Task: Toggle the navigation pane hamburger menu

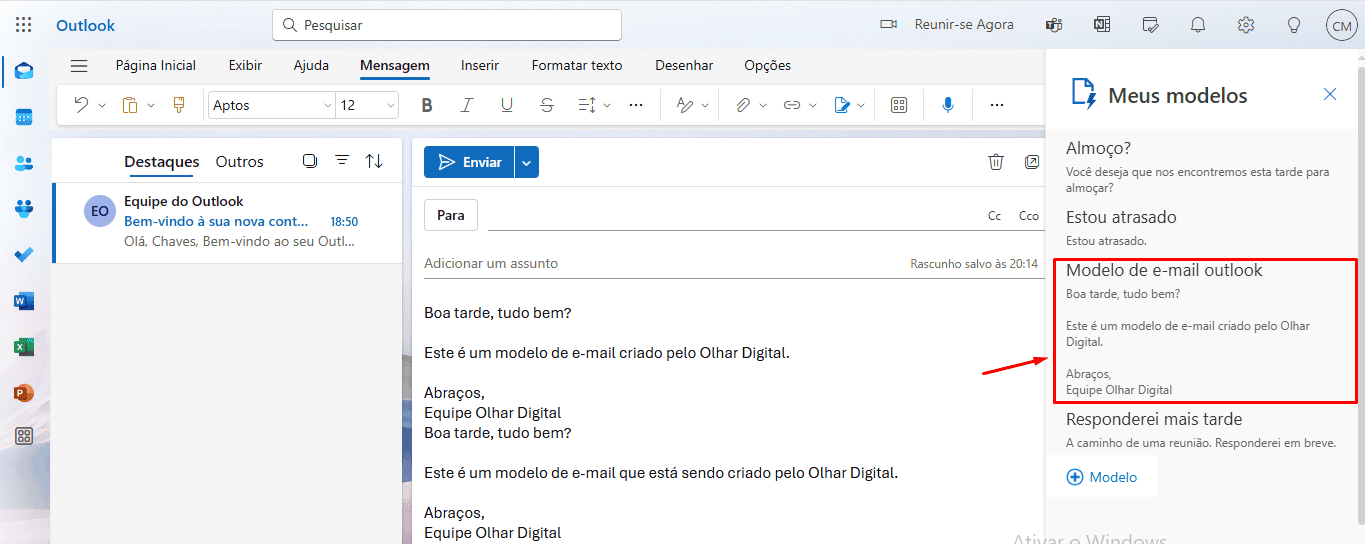Action: (79, 66)
